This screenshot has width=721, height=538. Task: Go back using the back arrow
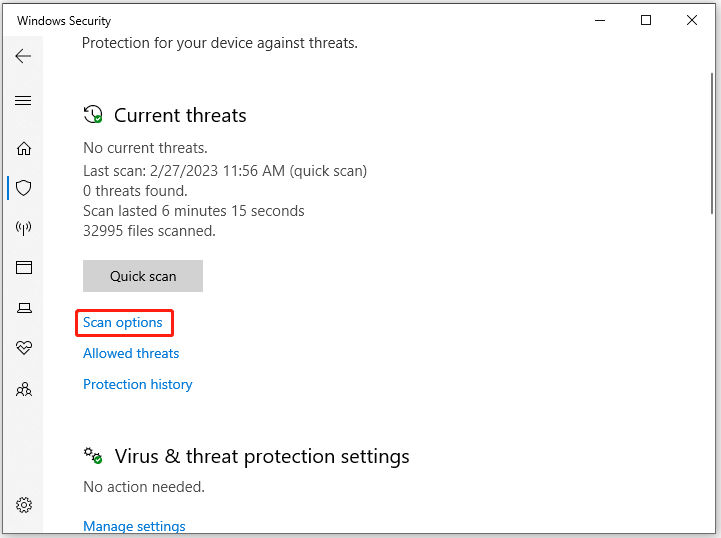pos(23,56)
